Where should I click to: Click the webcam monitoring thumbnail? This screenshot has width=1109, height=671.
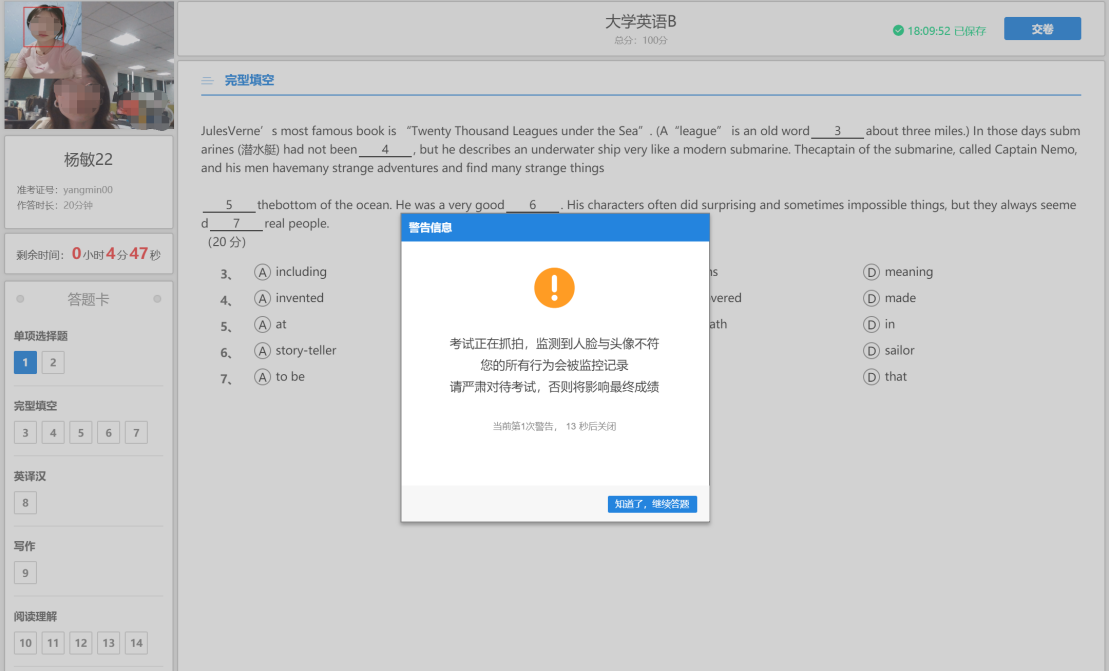coord(89,66)
